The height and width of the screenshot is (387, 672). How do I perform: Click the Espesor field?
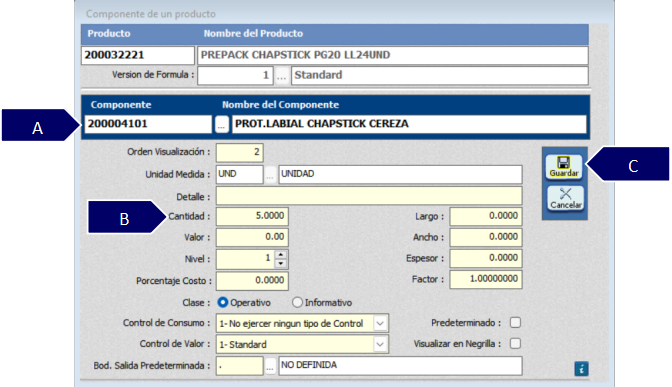486,258
